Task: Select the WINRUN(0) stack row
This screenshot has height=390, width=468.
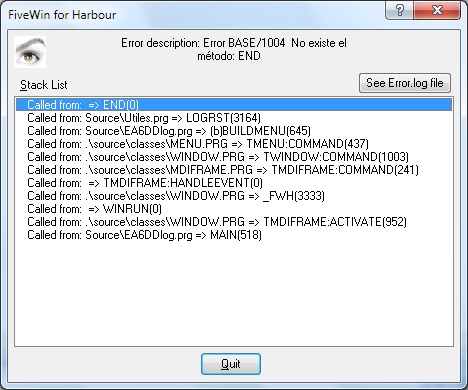Action: 234,209
